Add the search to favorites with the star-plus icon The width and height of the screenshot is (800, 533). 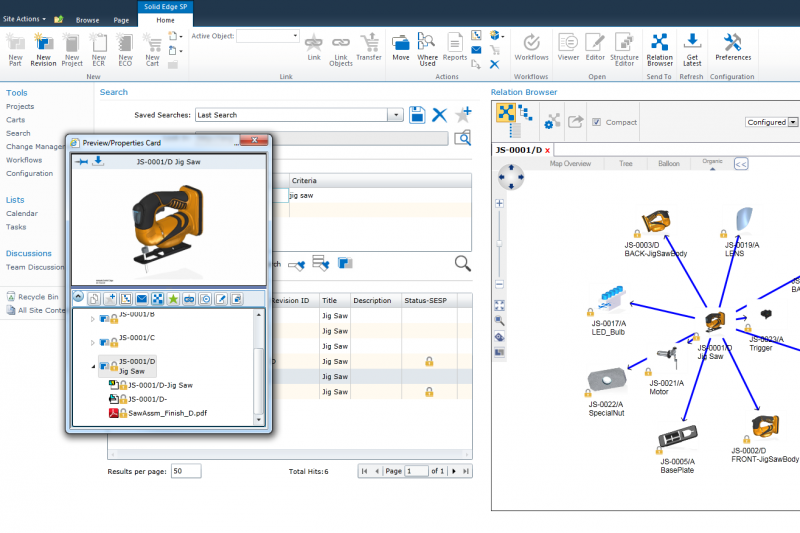click(463, 114)
